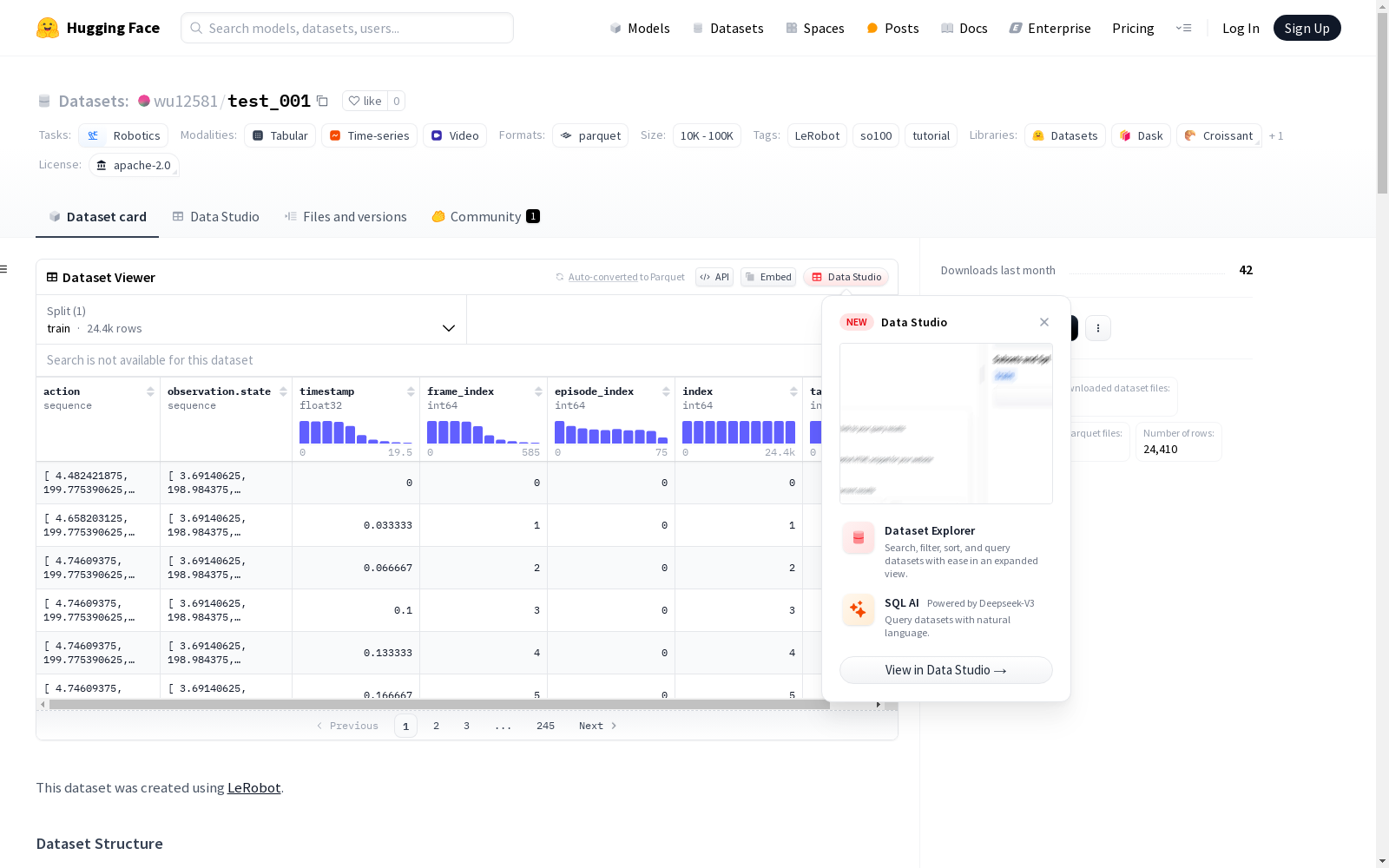Open the additional navigation menu icon
Image resolution: width=1389 pixels, height=868 pixels.
pyautogui.click(x=1183, y=28)
